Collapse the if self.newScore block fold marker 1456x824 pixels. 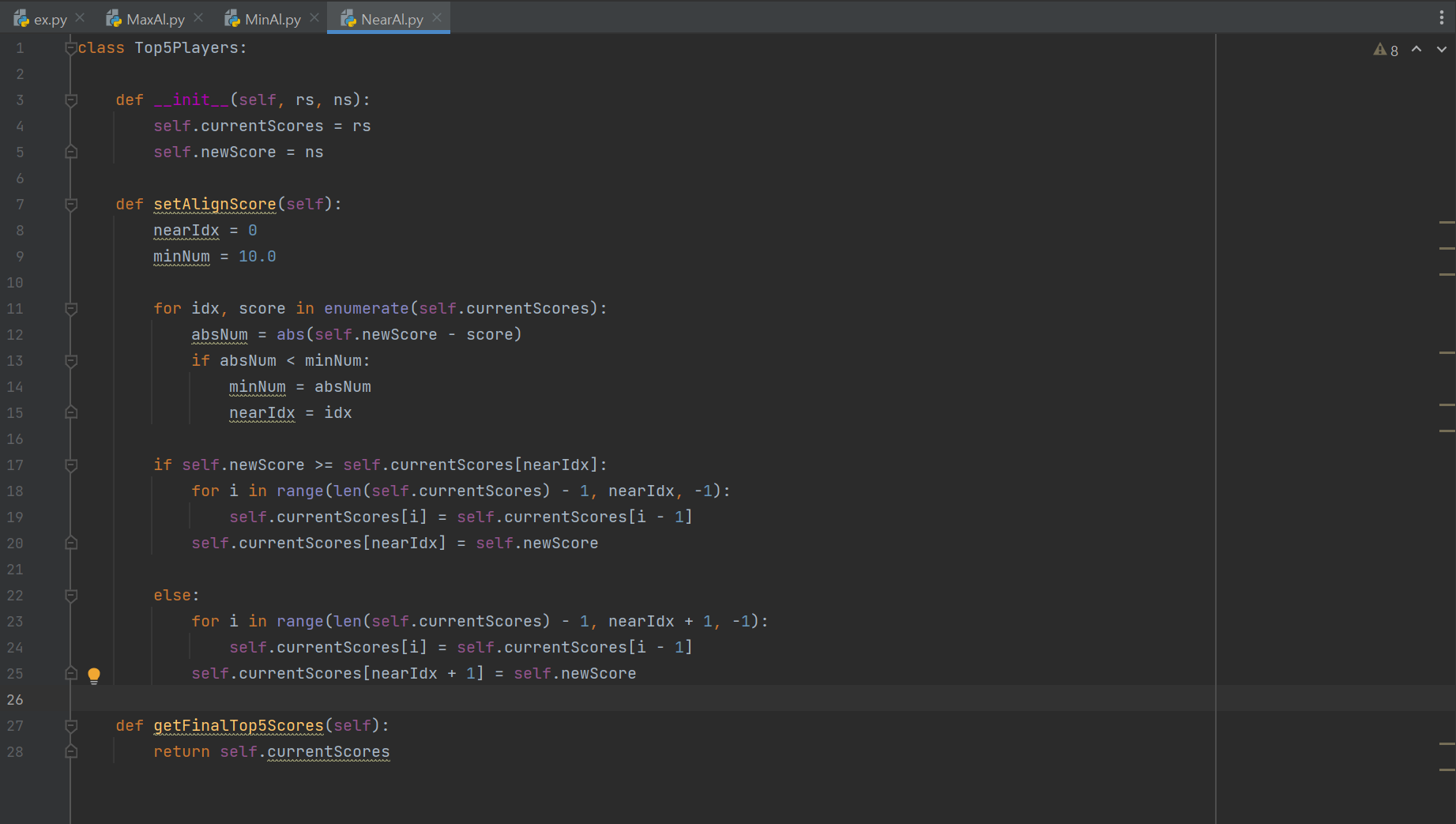tap(71, 465)
